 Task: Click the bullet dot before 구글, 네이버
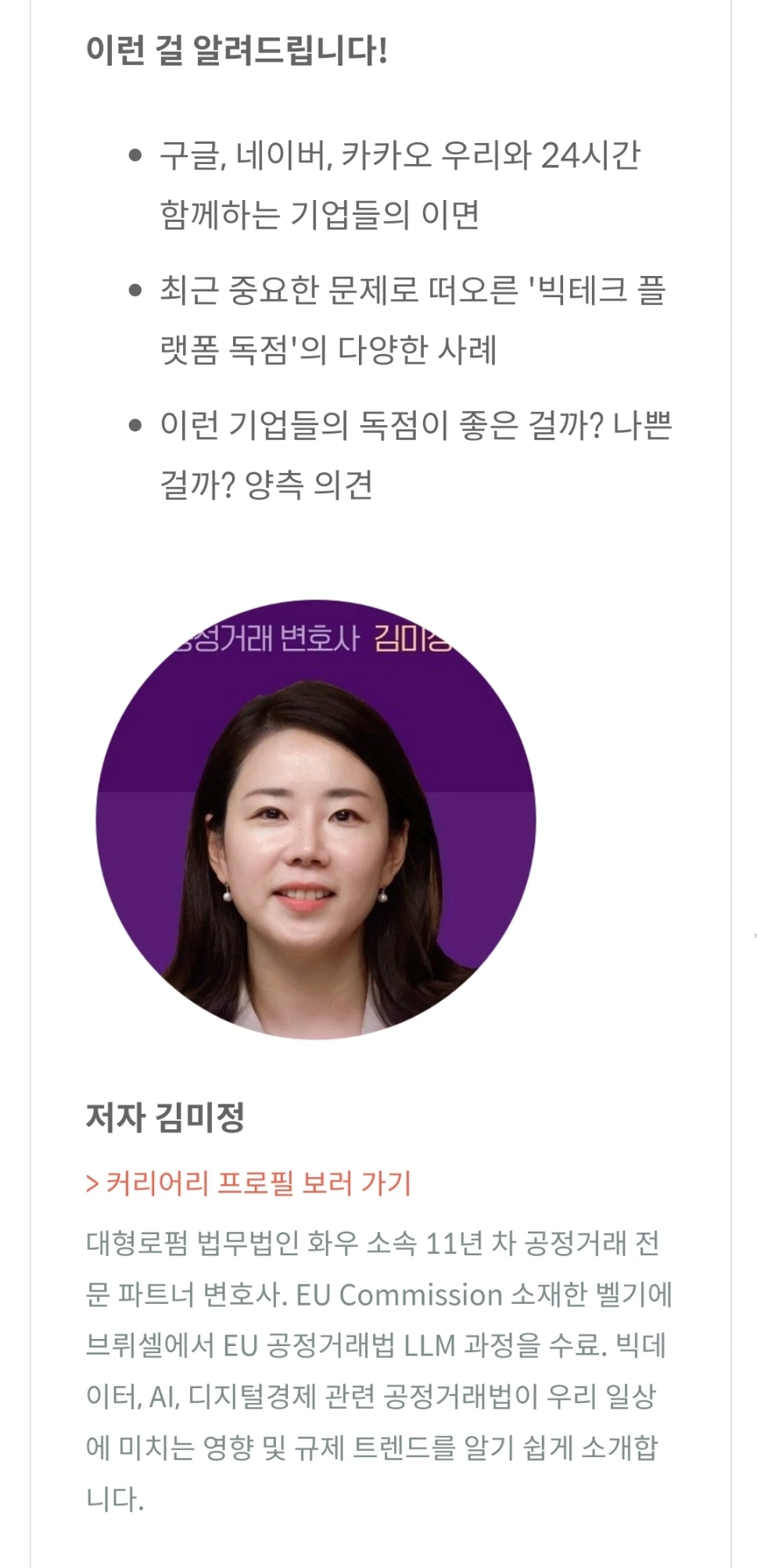(x=135, y=156)
